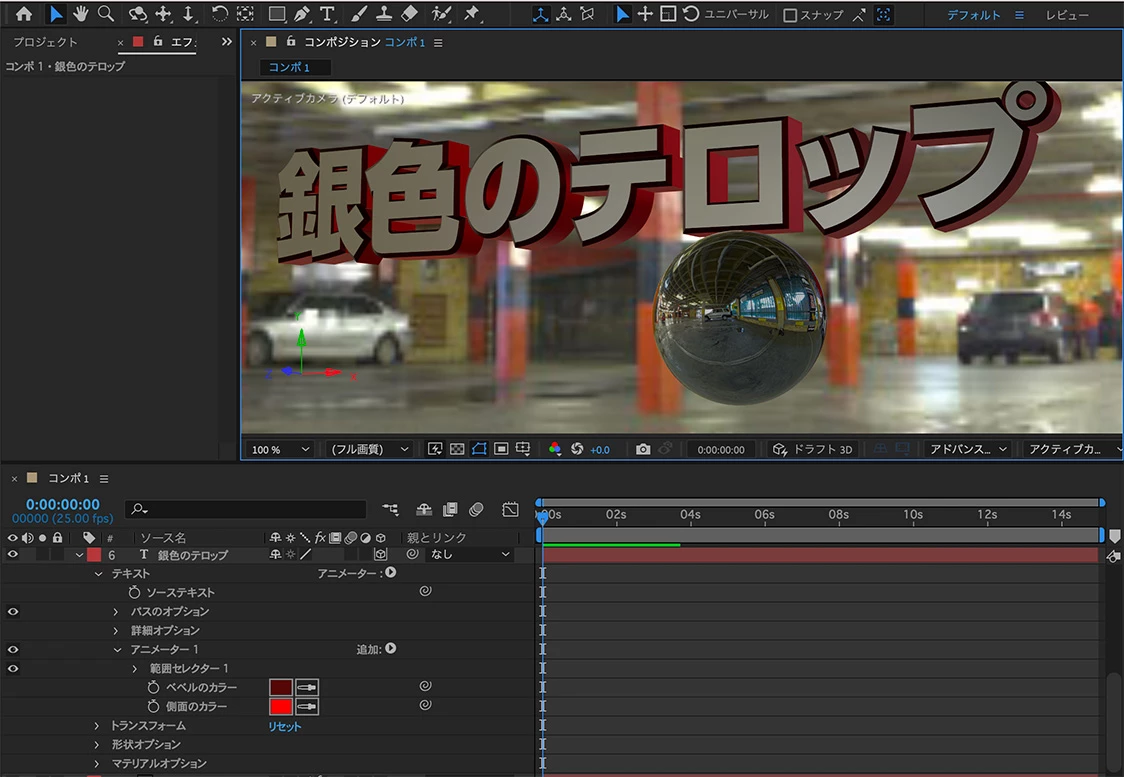Activate the Puppet Pin tool

[x=472, y=14]
